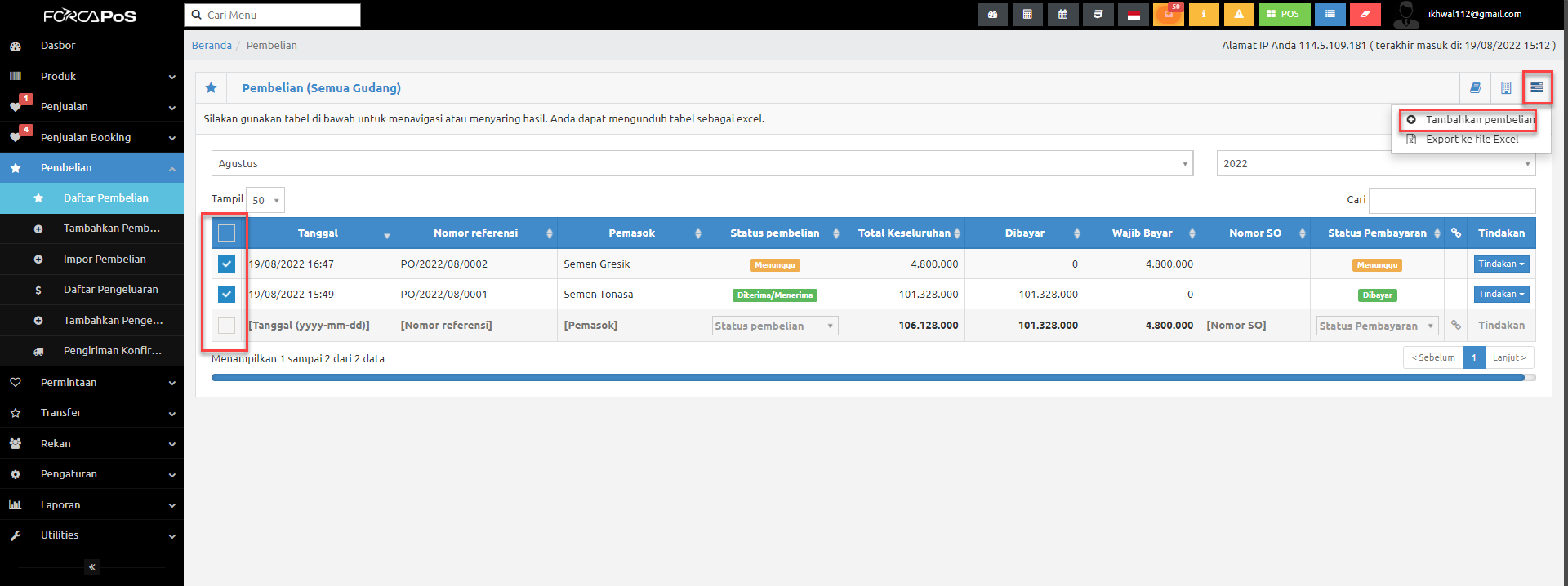
Task: Click the chart icon beside Laporan
Action: (x=16, y=505)
